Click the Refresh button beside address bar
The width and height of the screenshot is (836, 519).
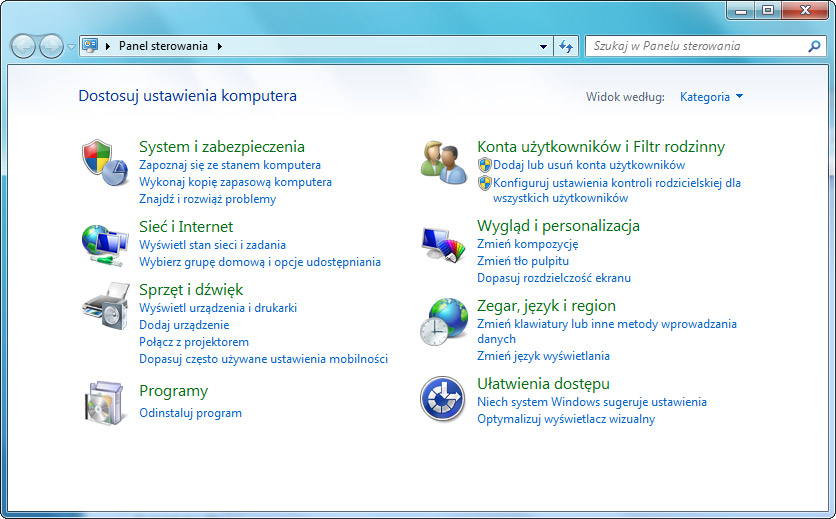pyautogui.click(x=566, y=46)
